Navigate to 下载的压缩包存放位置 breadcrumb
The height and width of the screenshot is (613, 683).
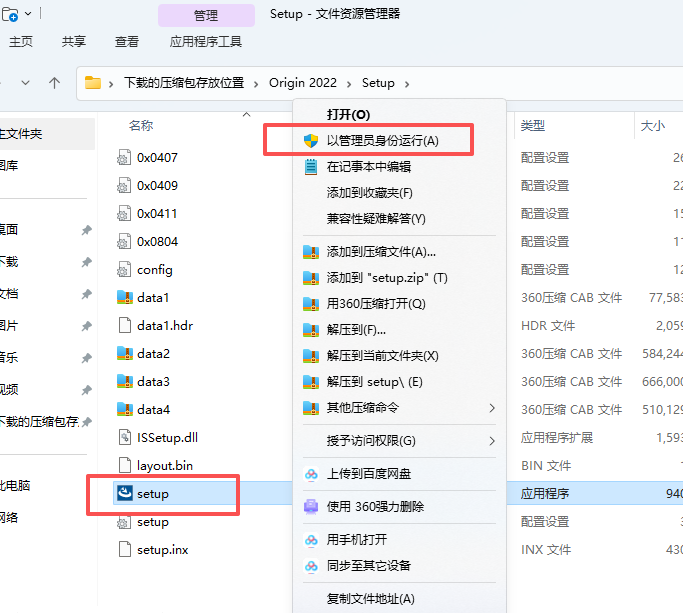184,83
